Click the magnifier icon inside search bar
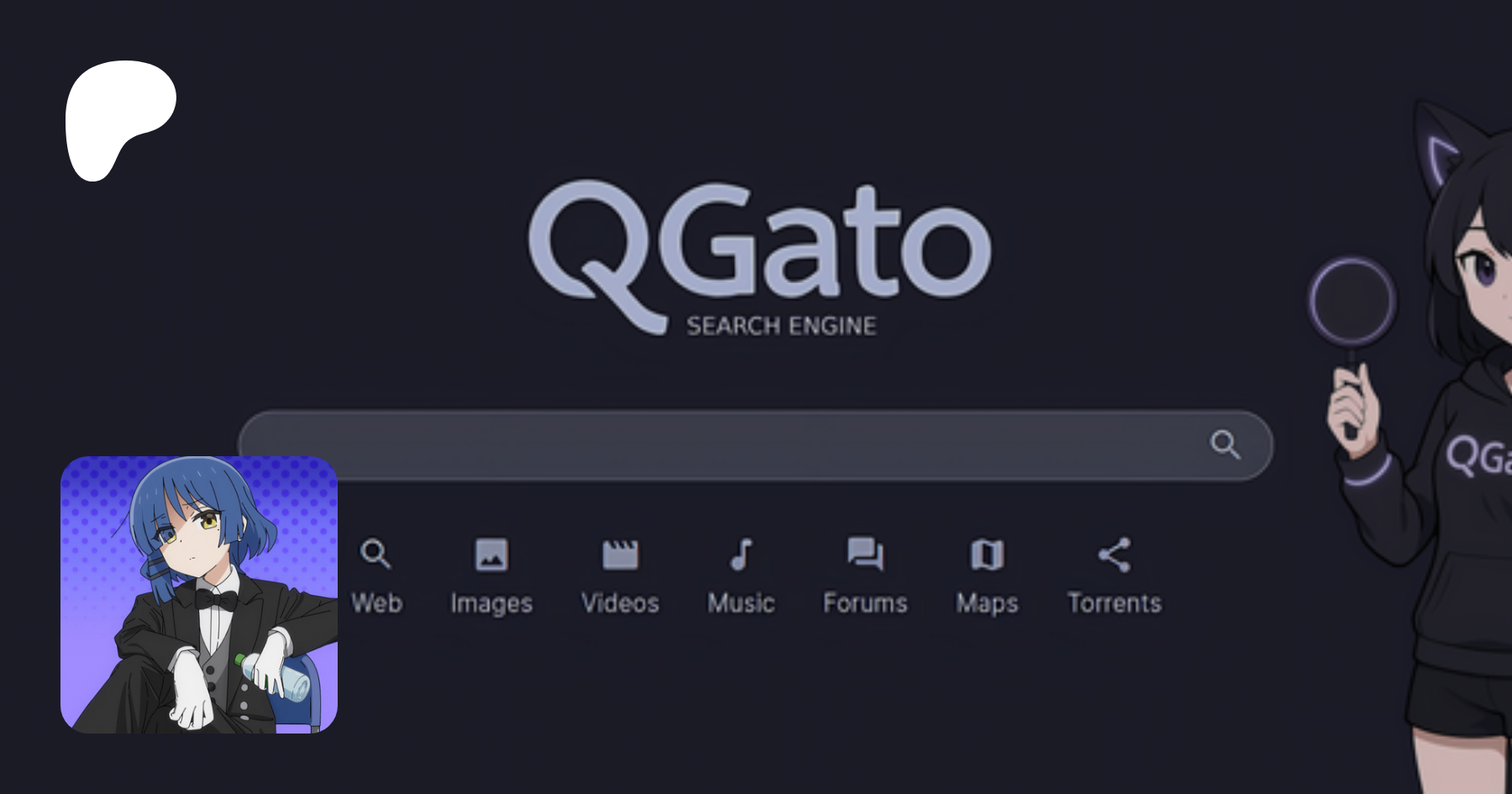 click(1225, 444)
